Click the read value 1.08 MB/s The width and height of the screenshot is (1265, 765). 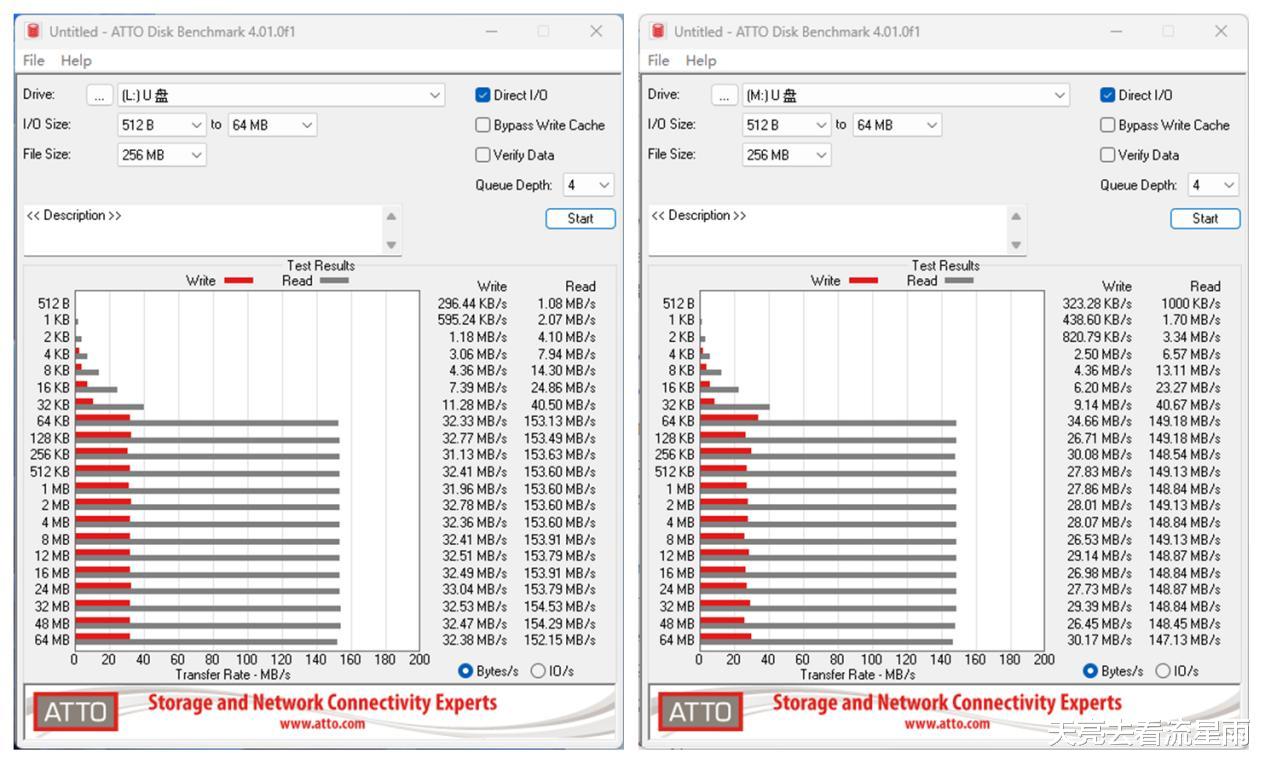566,303
